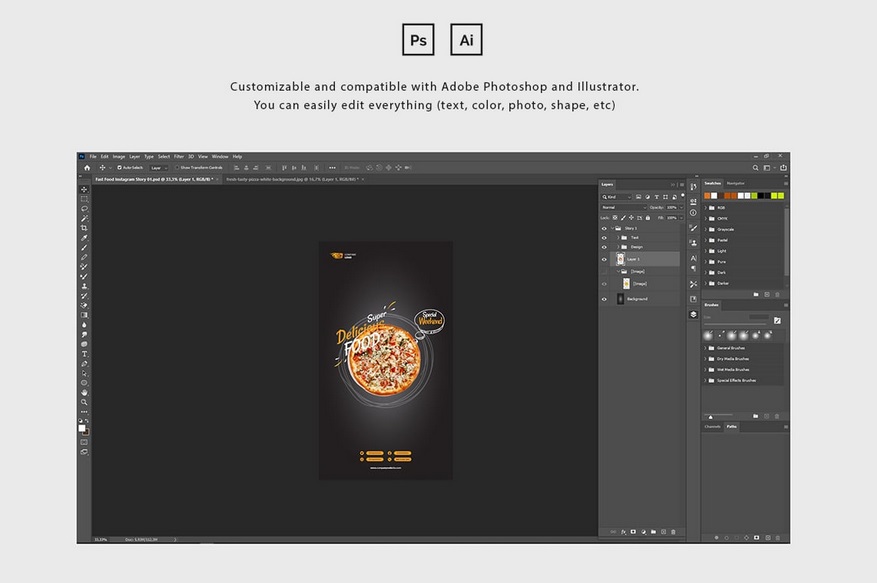Activate the Zoom tool in the toolbar

pos(84,402)
